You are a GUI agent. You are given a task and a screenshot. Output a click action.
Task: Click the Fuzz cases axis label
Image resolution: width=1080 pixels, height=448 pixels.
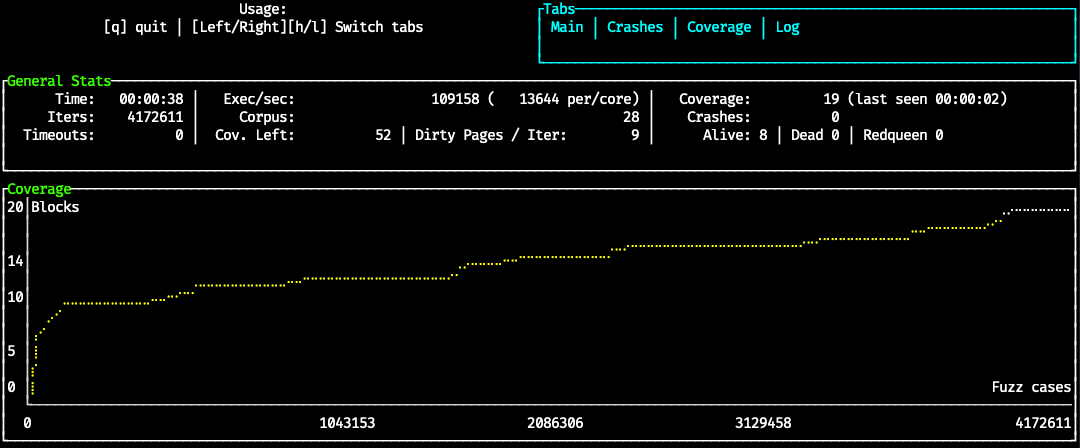pyautogui.click(x=1031, y=387)
